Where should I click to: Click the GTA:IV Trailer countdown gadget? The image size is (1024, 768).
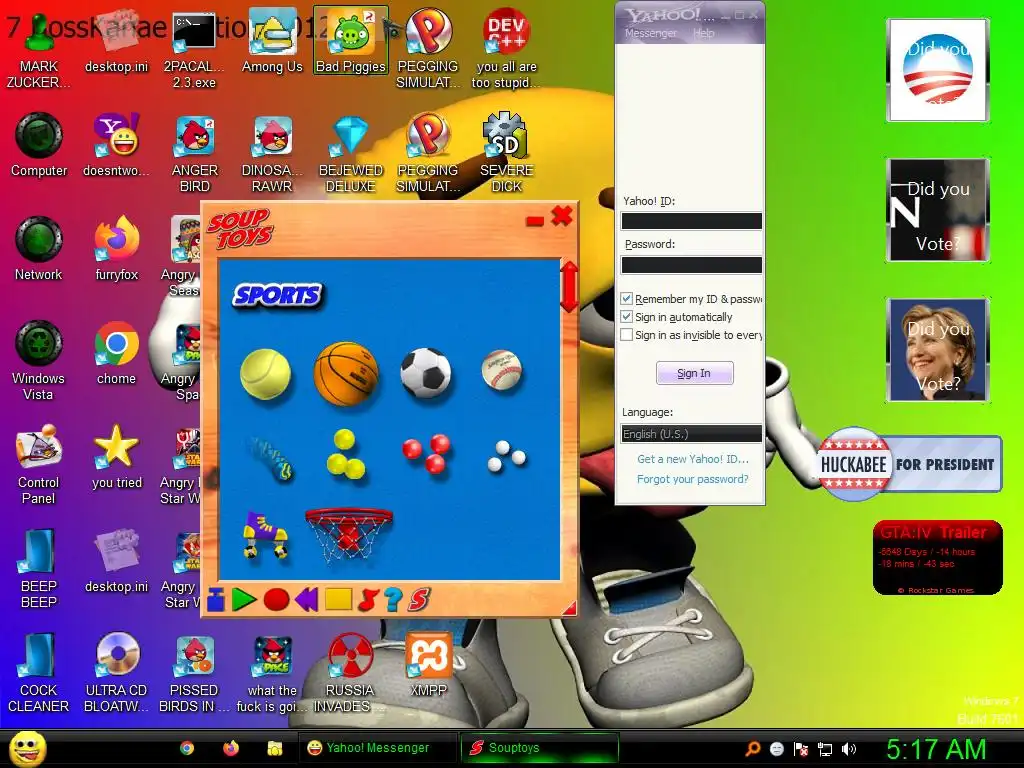937,557
